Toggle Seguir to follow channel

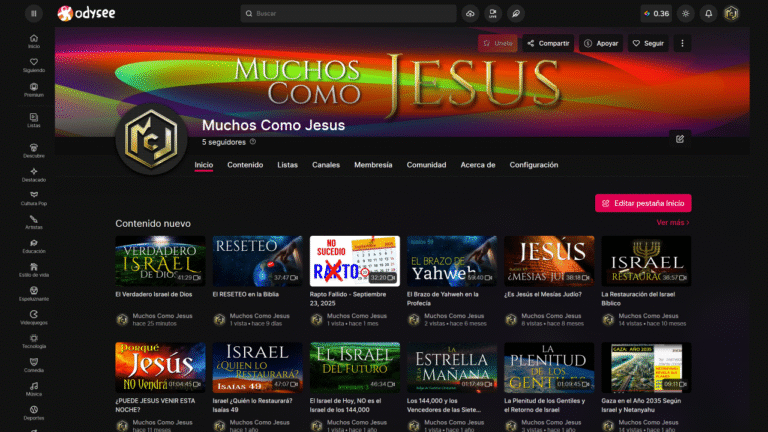pos(648,44)
